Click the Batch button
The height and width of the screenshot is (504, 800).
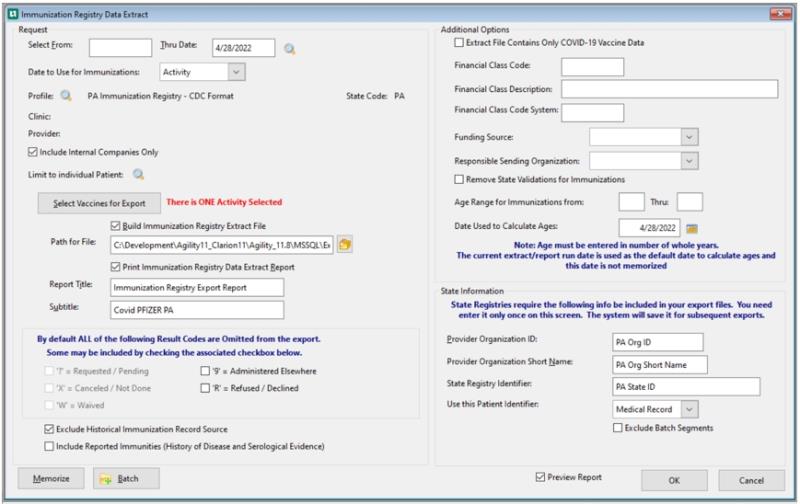127,478
